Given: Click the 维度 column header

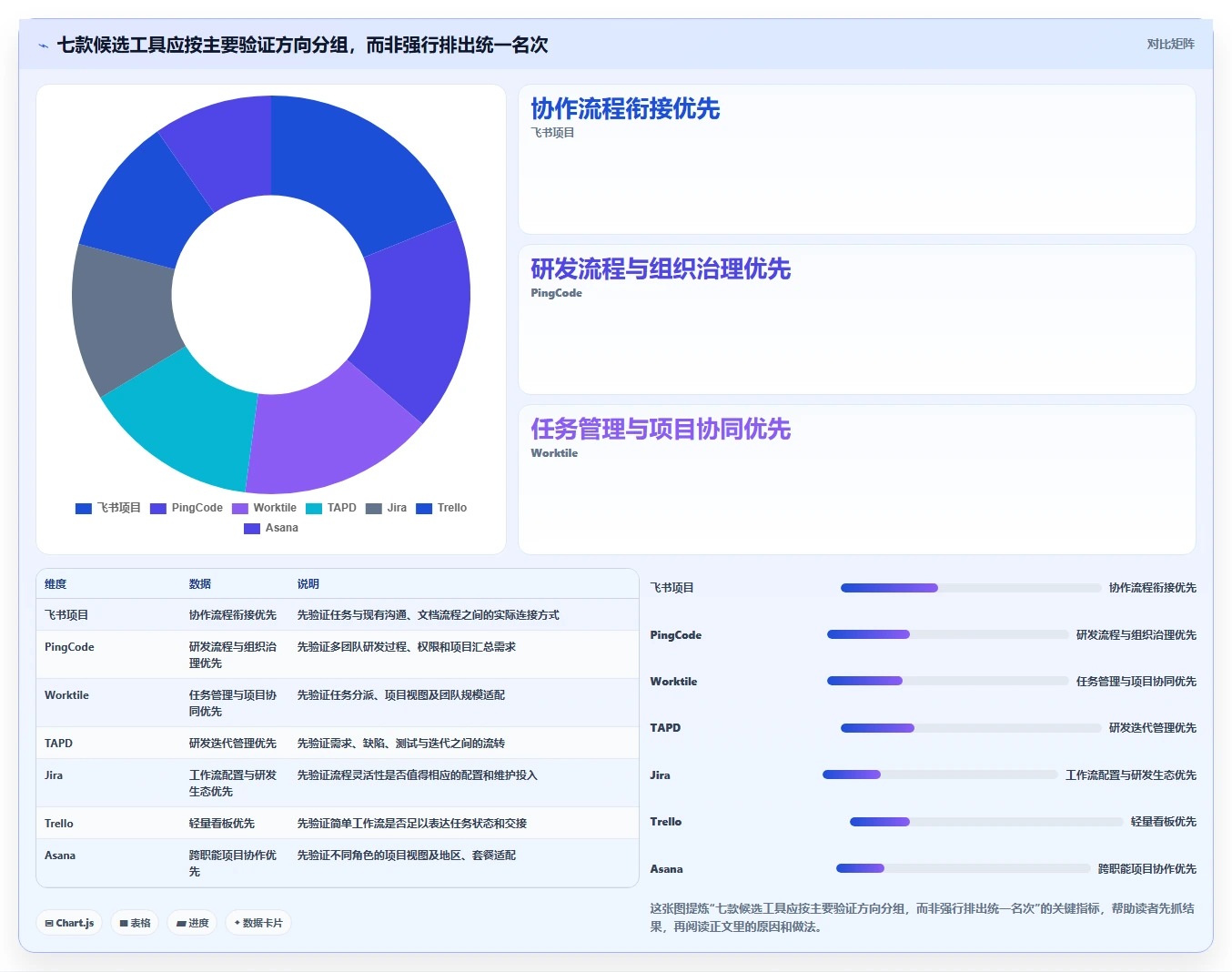Looking at the screenshot, I should tap(56, 584).
